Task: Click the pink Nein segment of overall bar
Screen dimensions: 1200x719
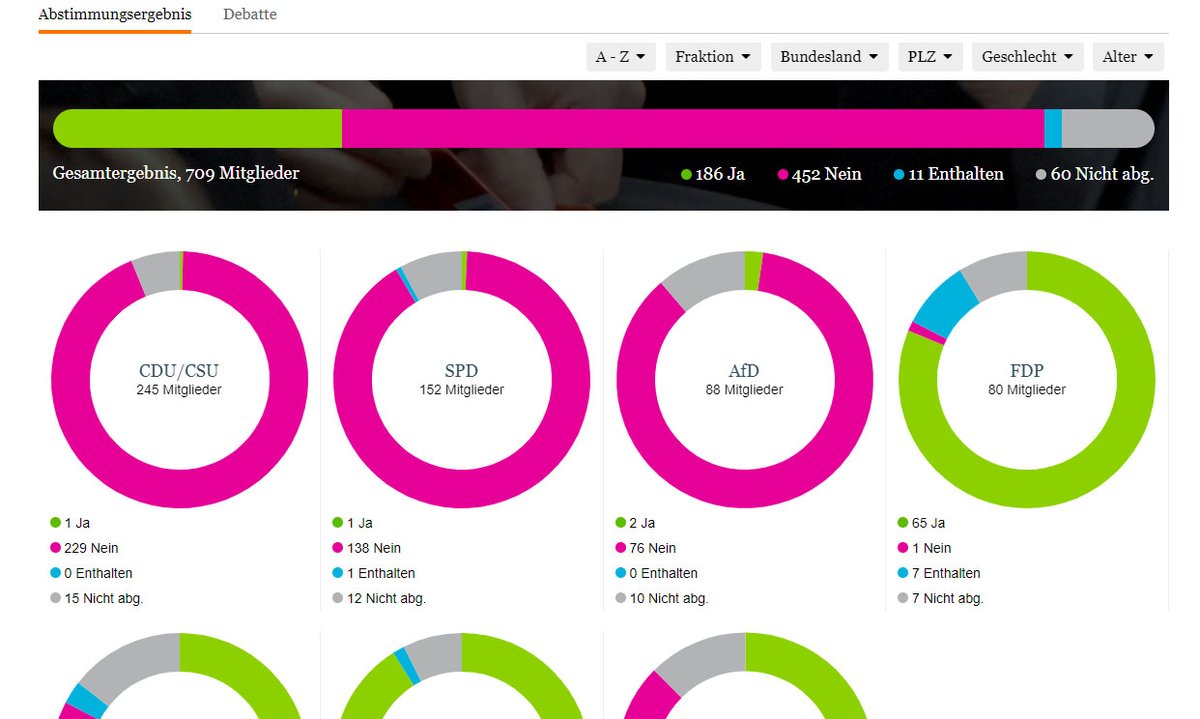Action: 693,129
